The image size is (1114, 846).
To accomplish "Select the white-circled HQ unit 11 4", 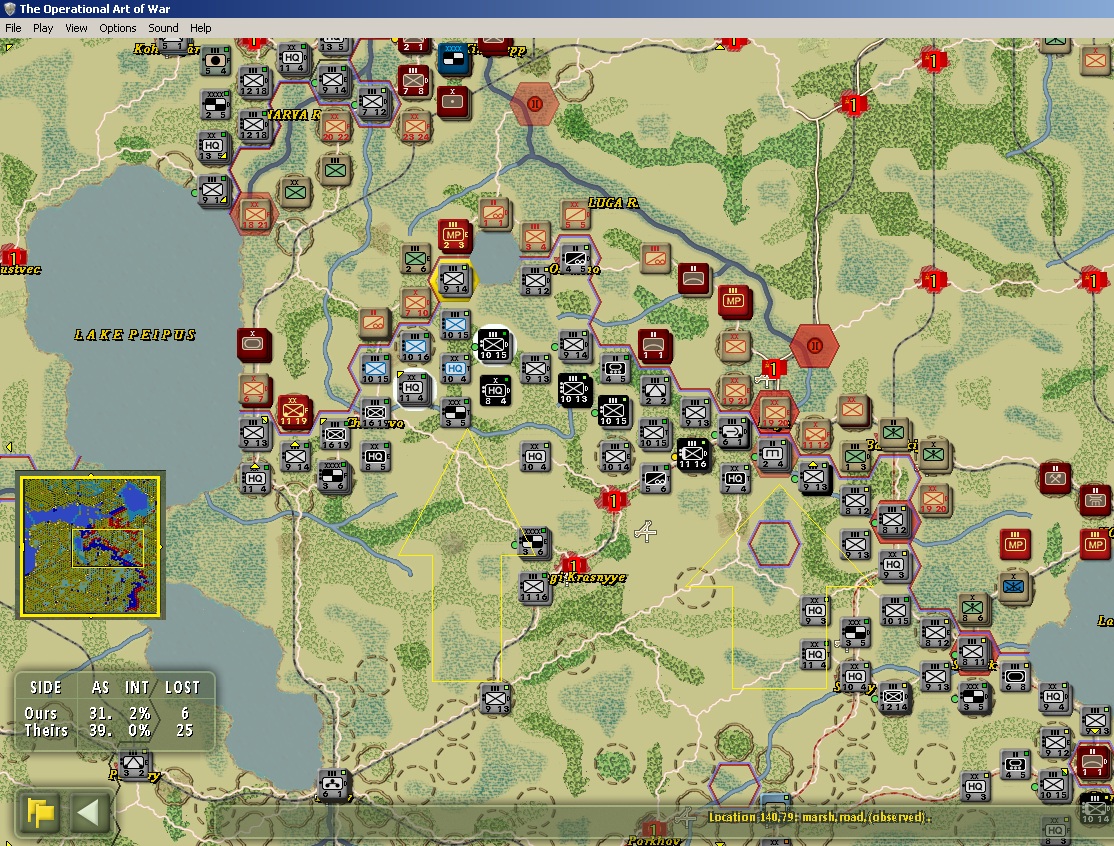I will point(413,389).
